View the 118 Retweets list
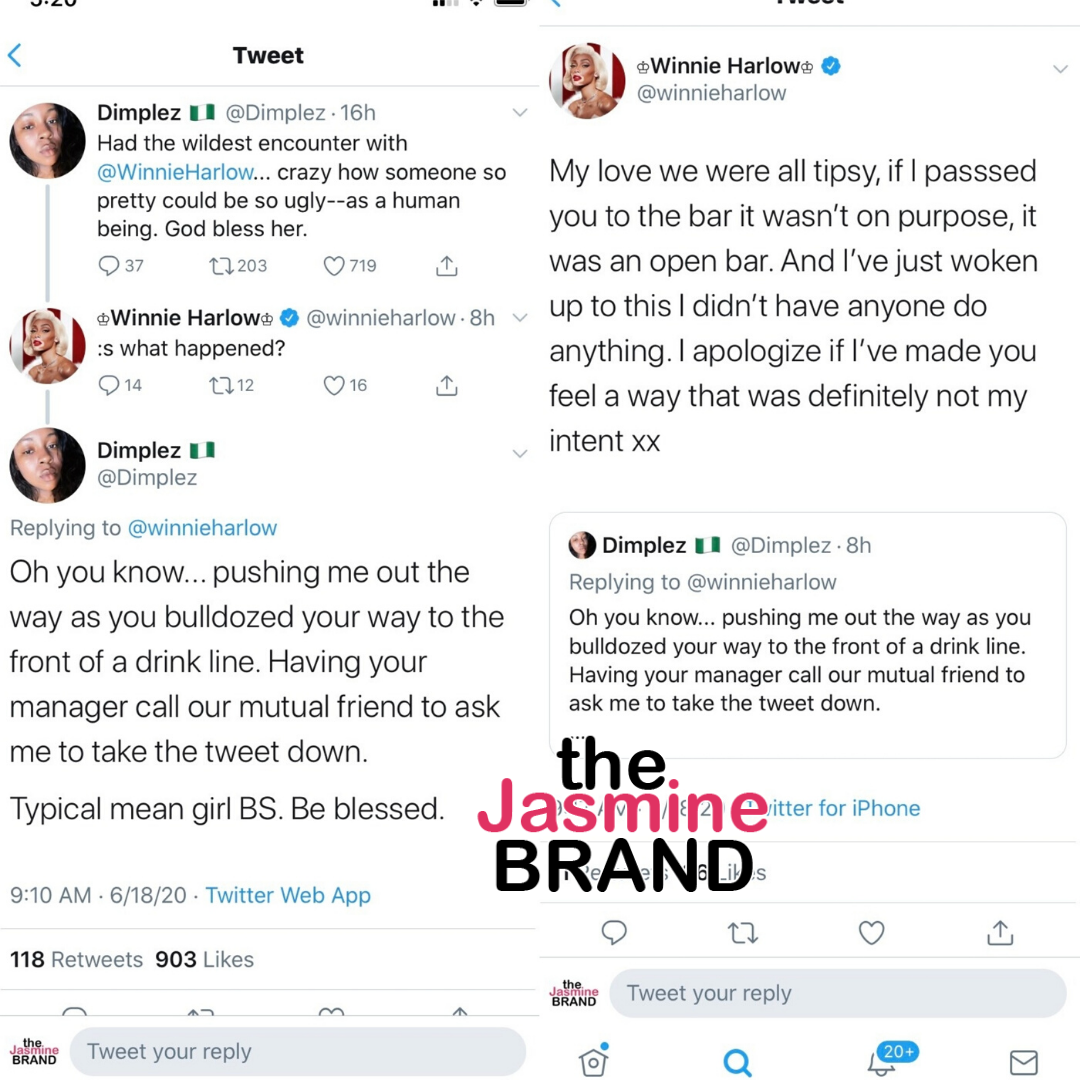Screen dimensions: 1080x1080 (x=76, y=959)
